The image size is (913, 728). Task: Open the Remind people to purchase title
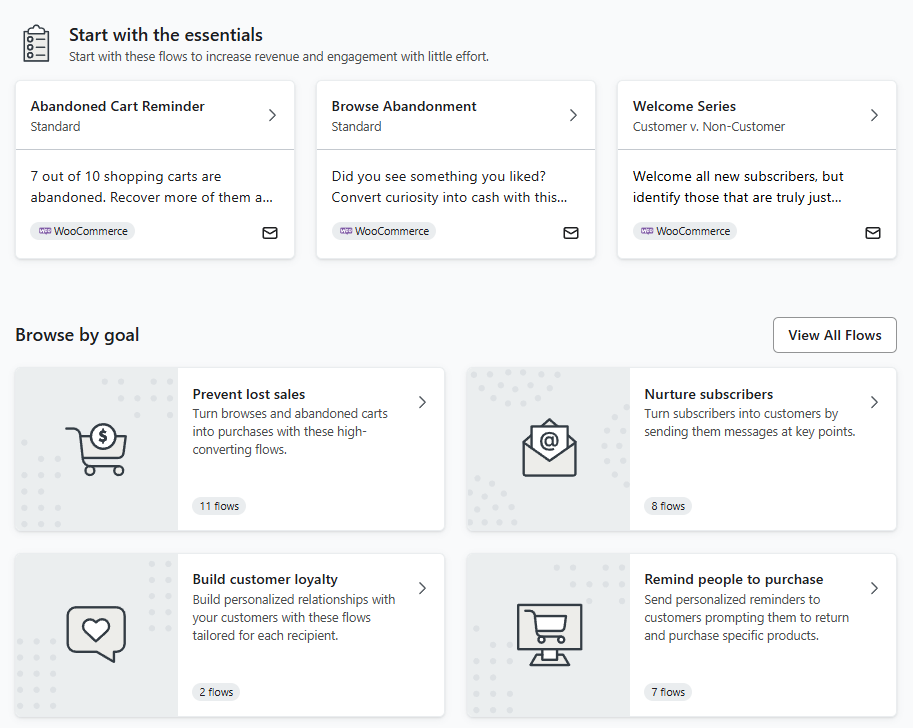734,579
